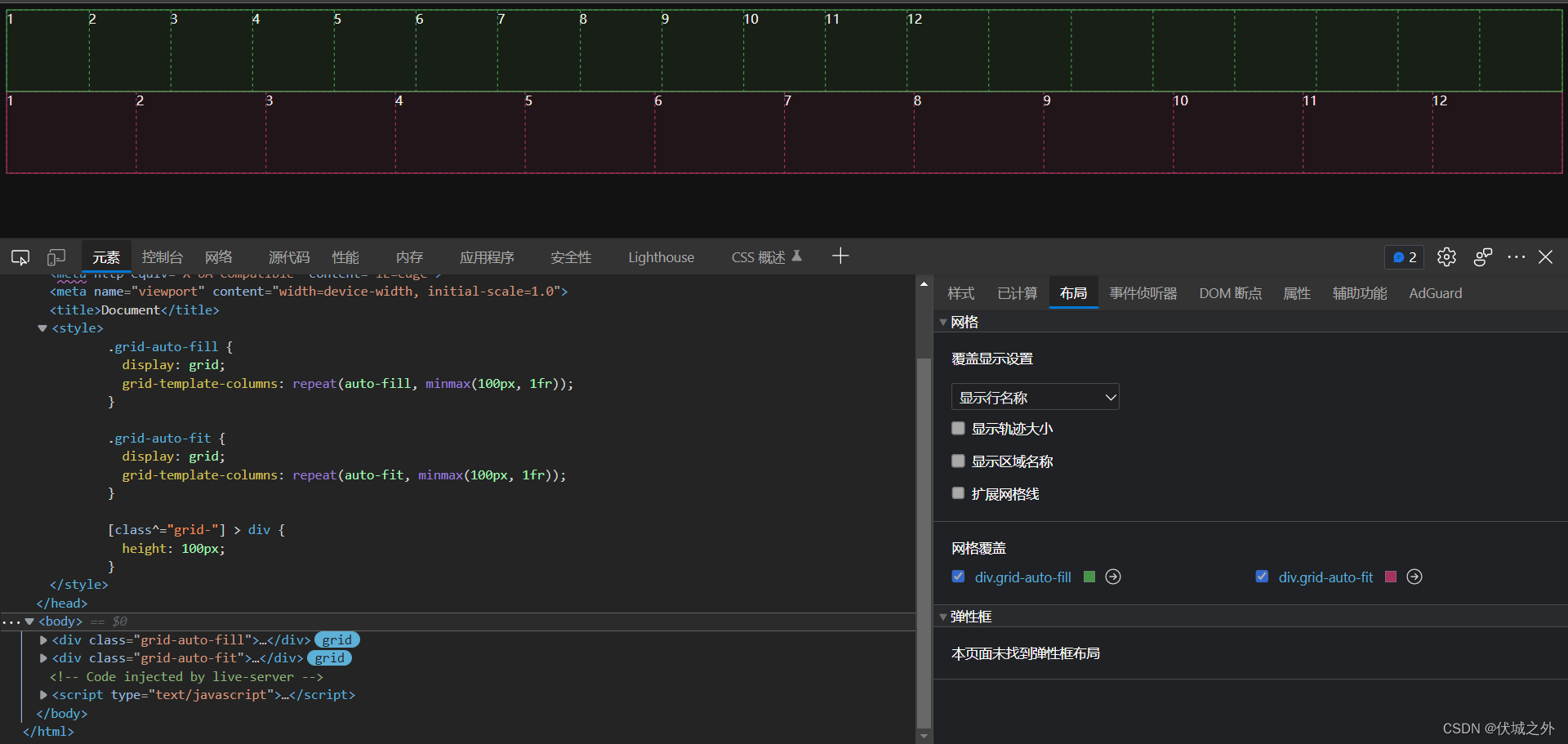1568x744 pixels.
Task: Open the 显示行名称 dropdown
Action: click(1035, 397)
